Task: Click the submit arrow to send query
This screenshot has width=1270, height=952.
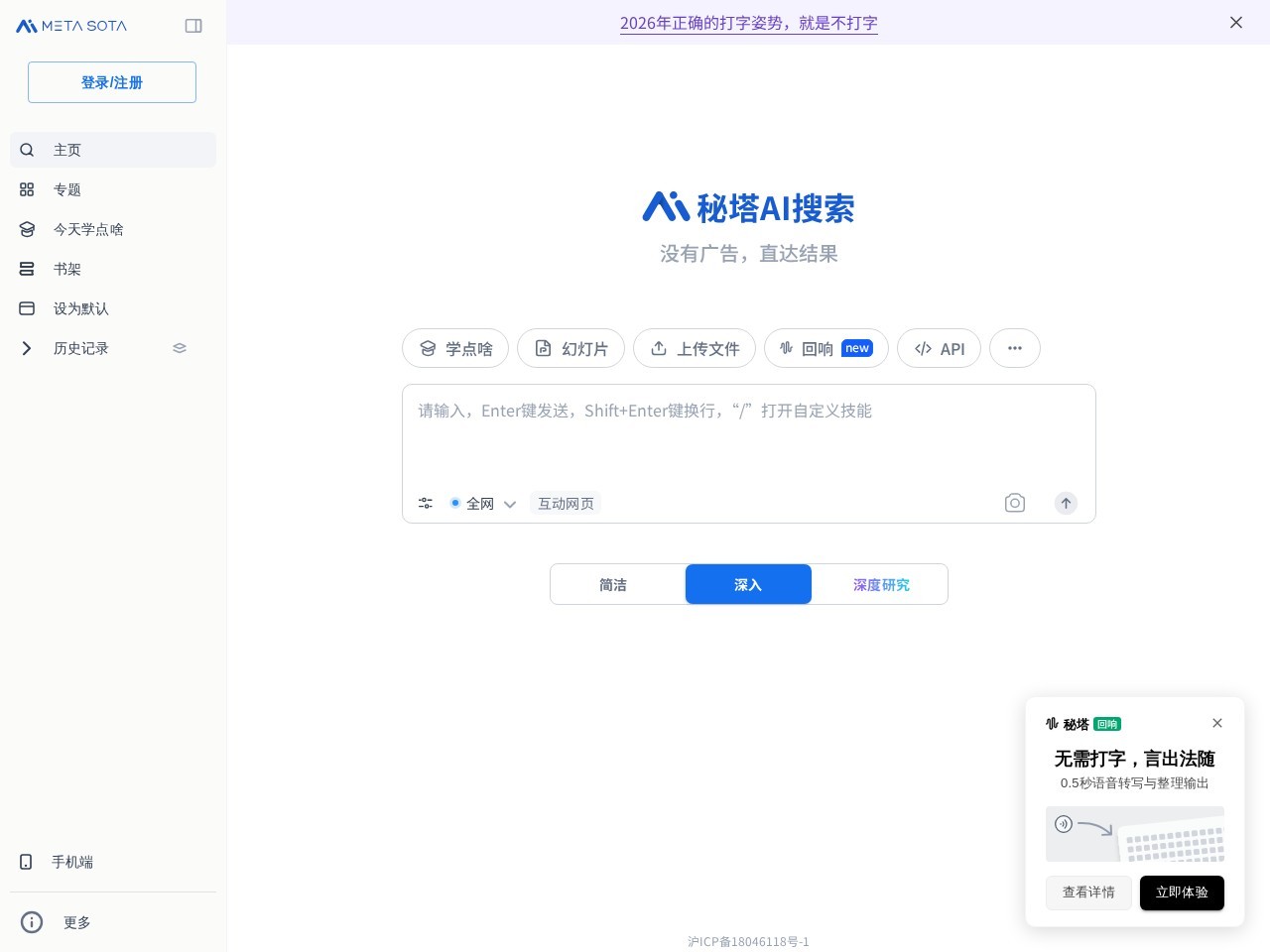Action: [x=1066, y=503]
